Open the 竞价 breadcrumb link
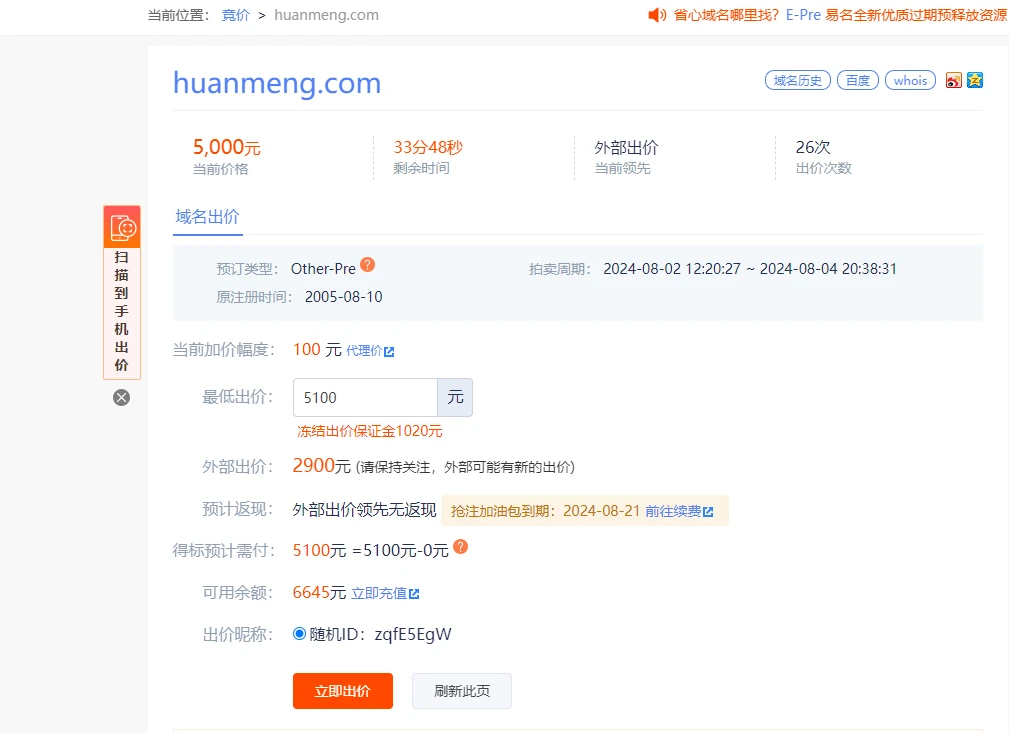Image resolution: width=1009 pixels, height=733 pixels. point(236,15)
